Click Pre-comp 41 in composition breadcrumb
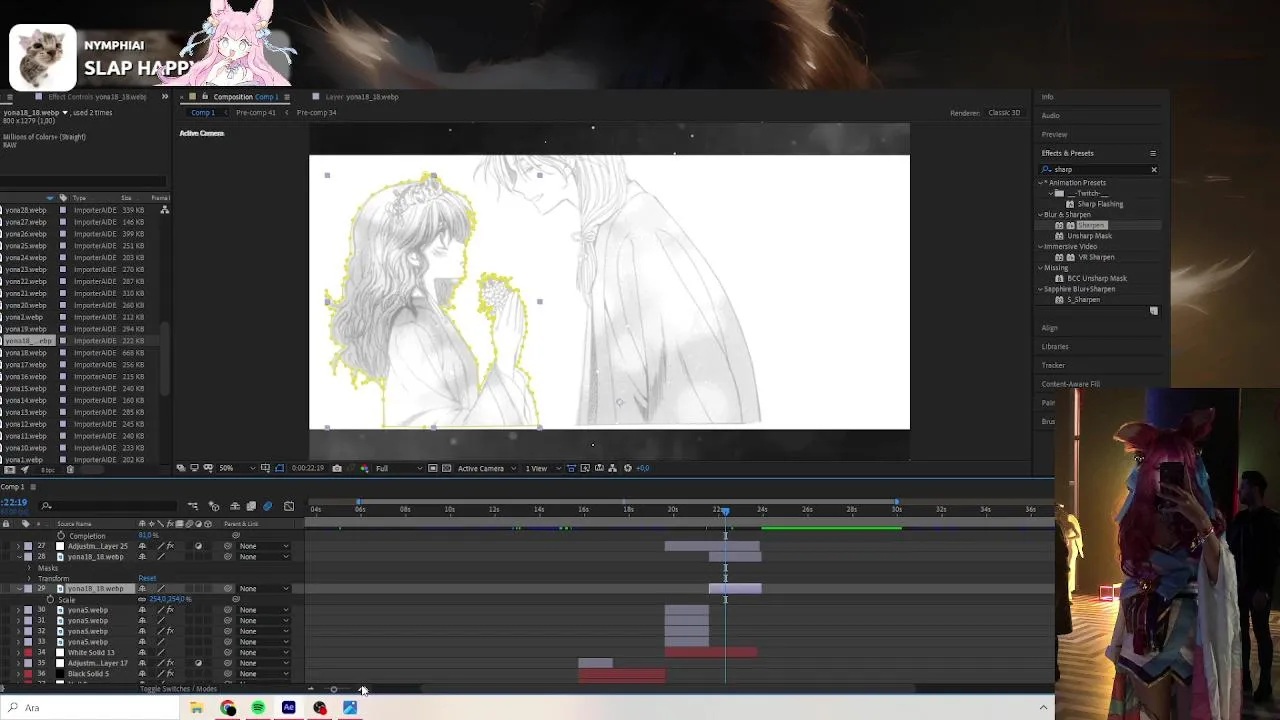The height and width of the screenshot is (720, 1280). (256, 112)
